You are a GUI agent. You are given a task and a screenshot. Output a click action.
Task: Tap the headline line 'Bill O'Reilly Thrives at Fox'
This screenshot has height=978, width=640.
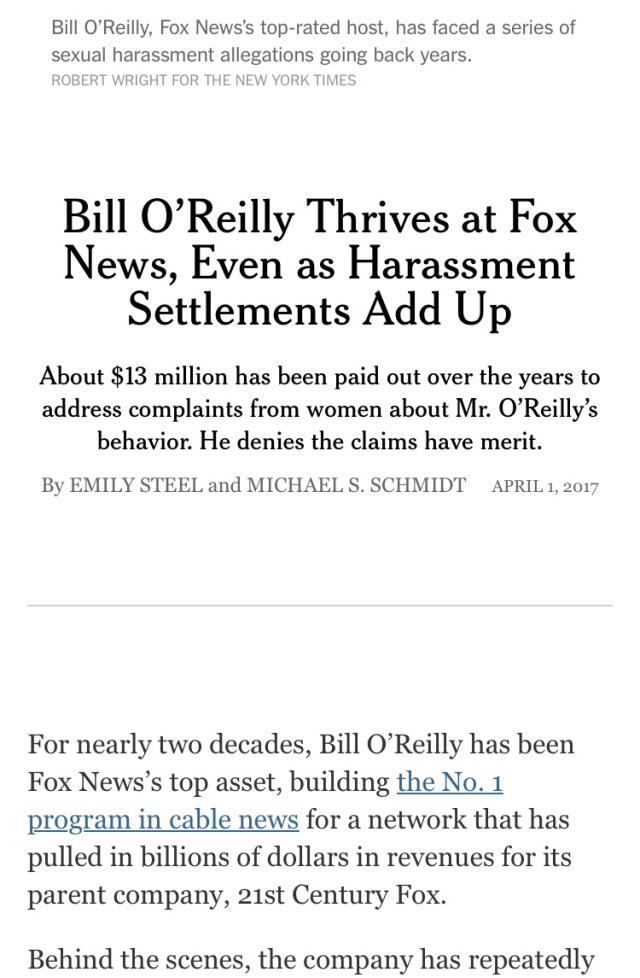click(x=320, y=217)
